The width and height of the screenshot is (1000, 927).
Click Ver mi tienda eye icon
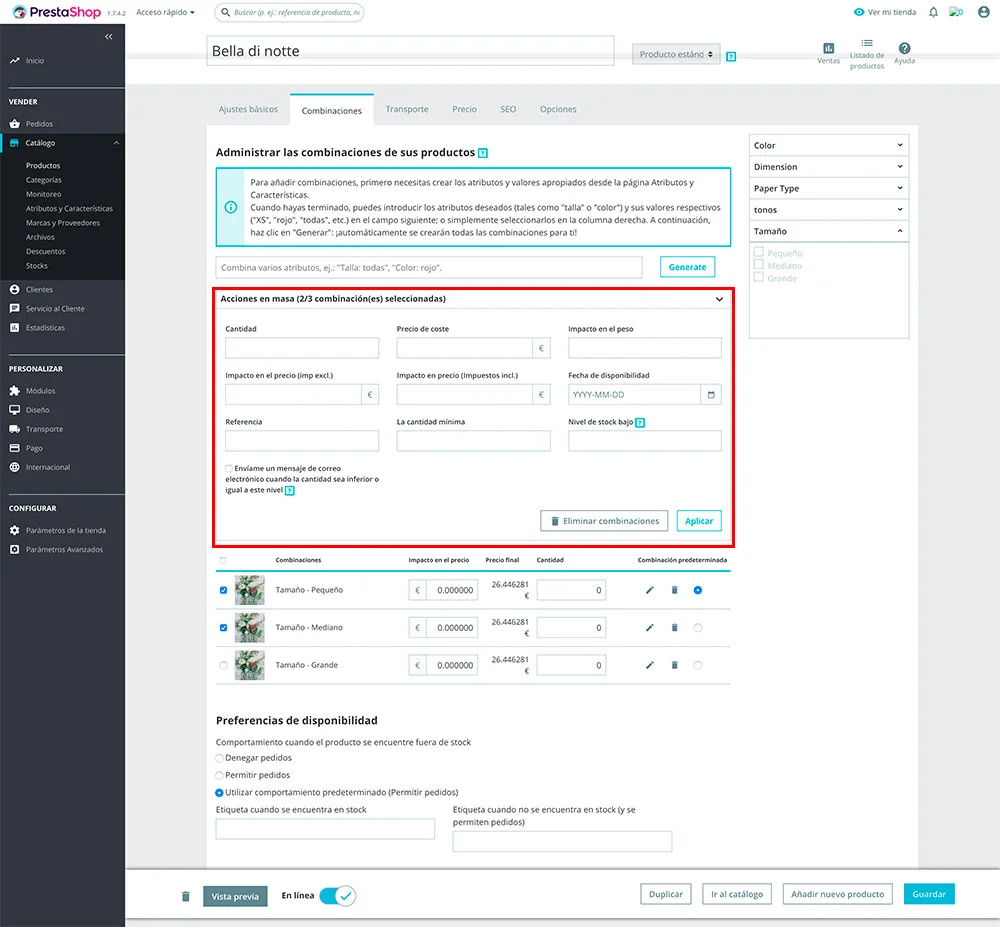[858, 12]
